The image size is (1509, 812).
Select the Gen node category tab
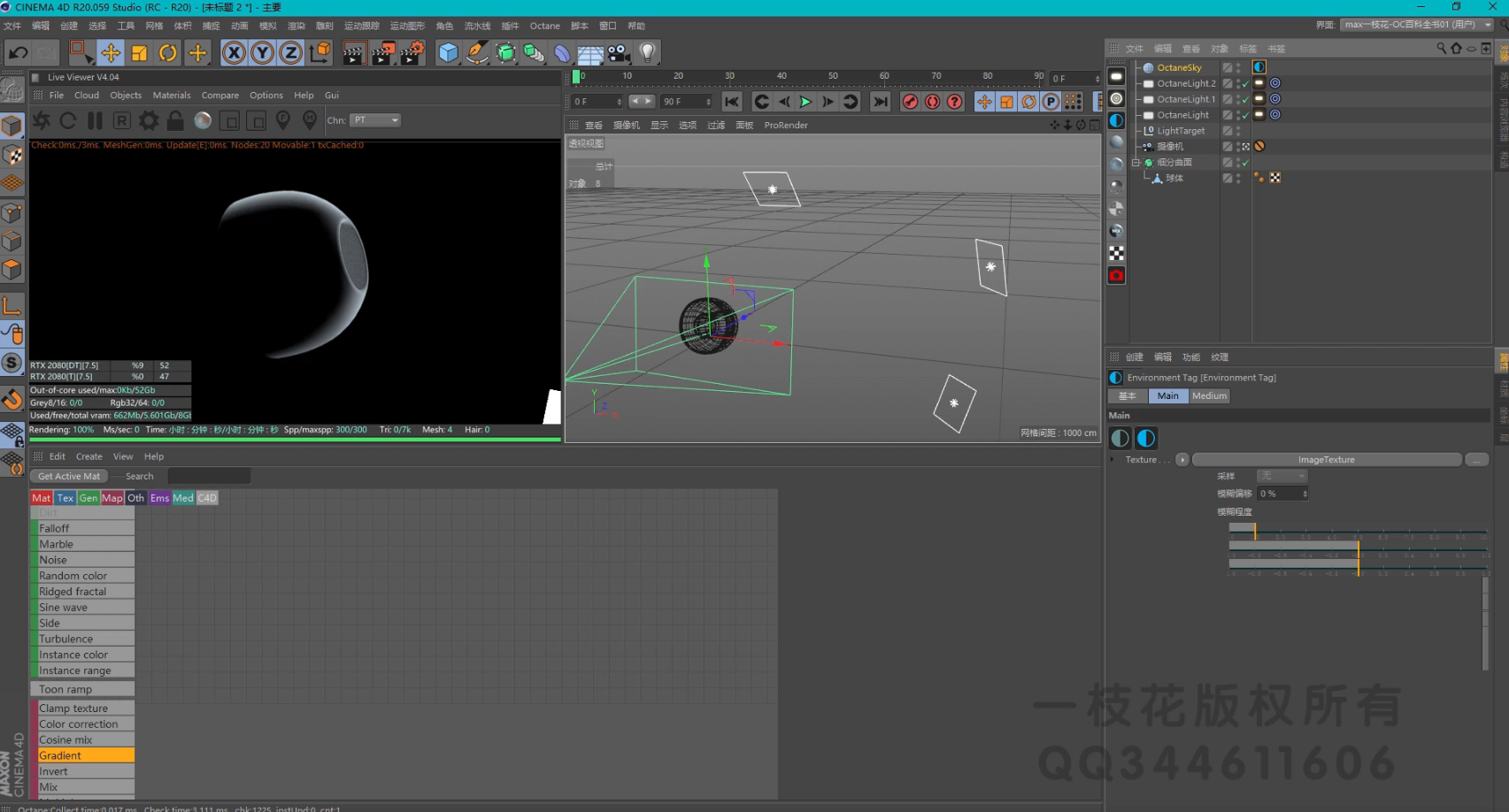[x=89, y=498]
